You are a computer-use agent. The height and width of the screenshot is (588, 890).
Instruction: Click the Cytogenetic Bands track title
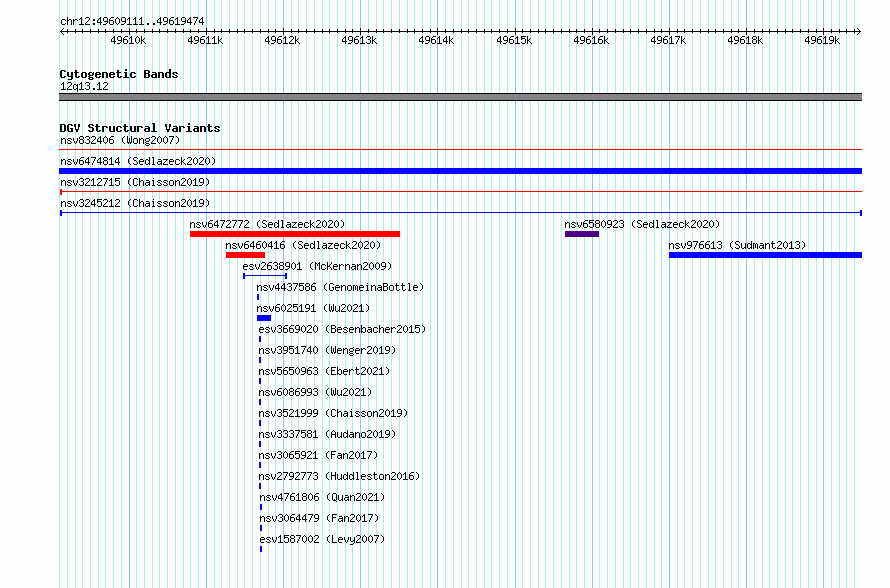tap(119, 74)
